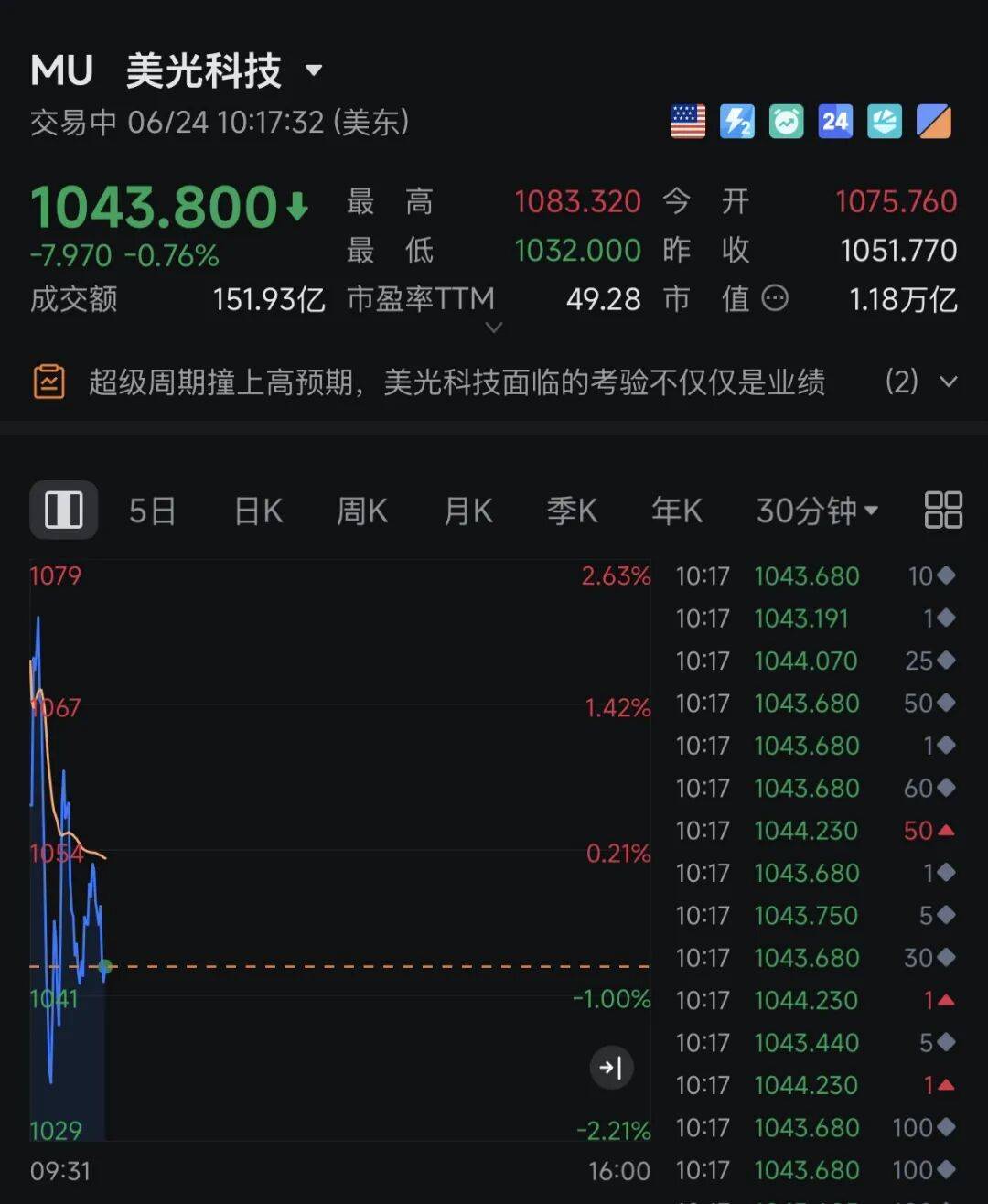Tap the 成交额 value 151.93亿
Screen dimensions: 988x1204
pos(269,299)
